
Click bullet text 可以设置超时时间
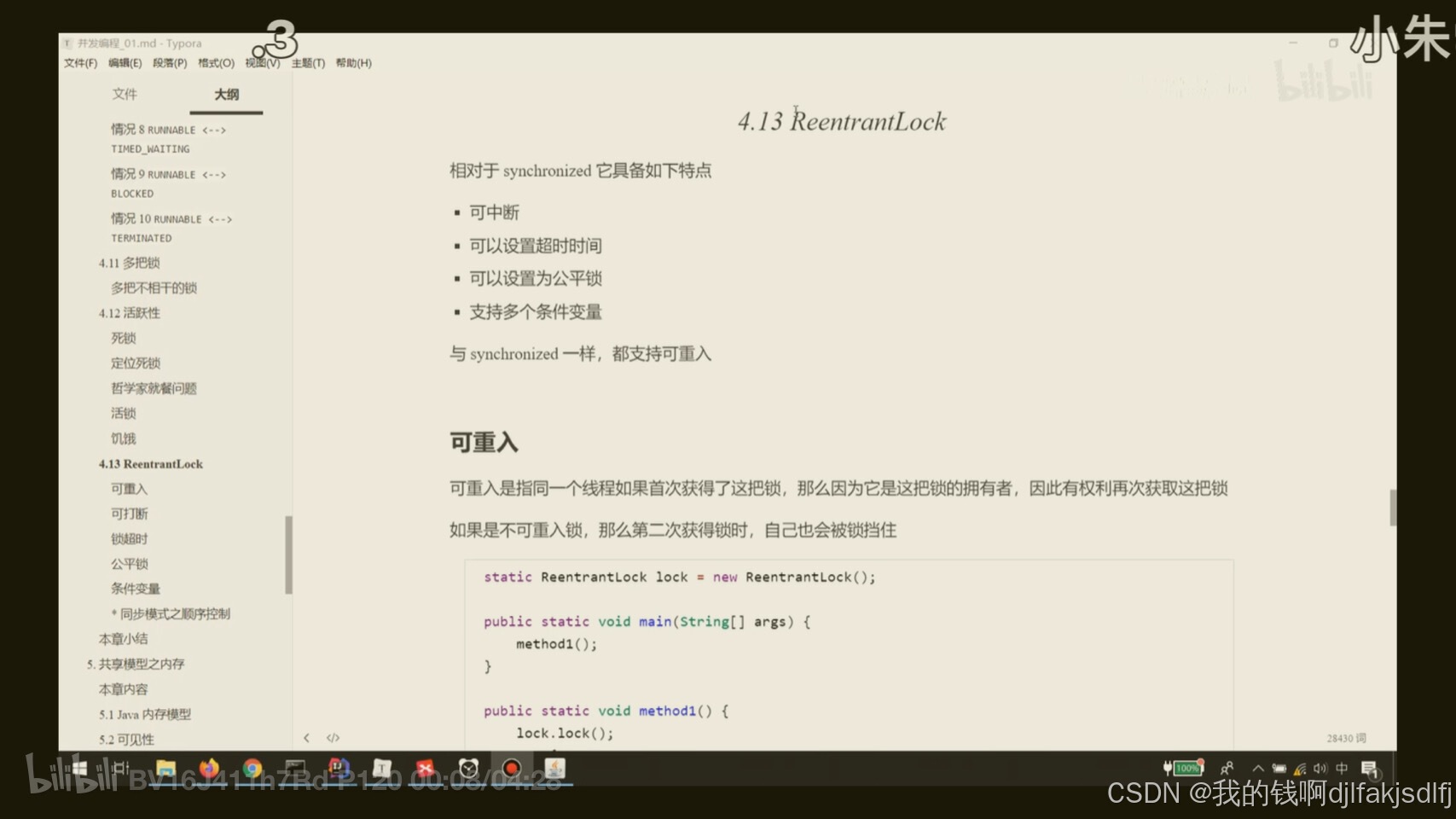(536, 246)
